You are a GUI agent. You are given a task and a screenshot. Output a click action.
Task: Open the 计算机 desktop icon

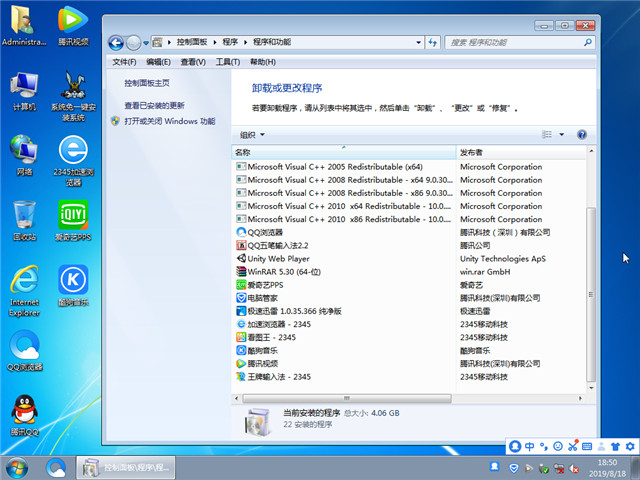click(x=24, y=91)
